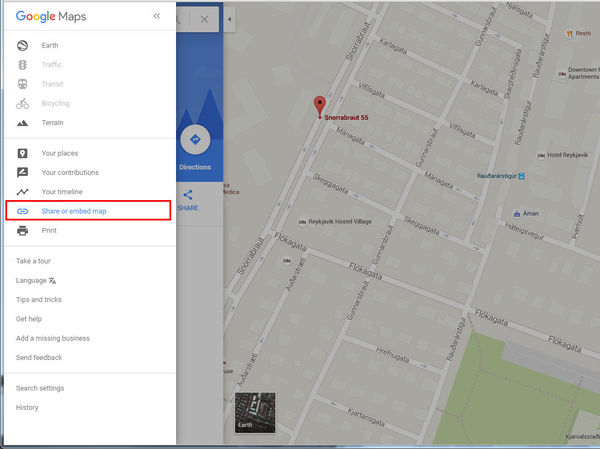Click the Earth globe icon

tap(23, 46)
